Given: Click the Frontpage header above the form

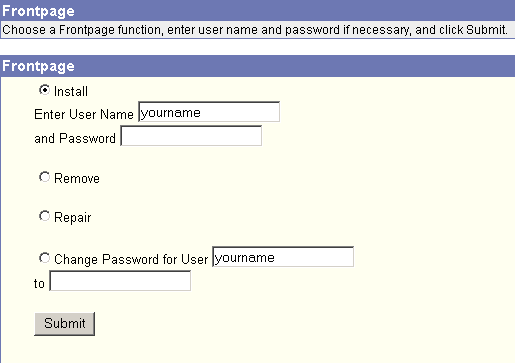Looking at the screenshot, I should [x=257, y=66].
